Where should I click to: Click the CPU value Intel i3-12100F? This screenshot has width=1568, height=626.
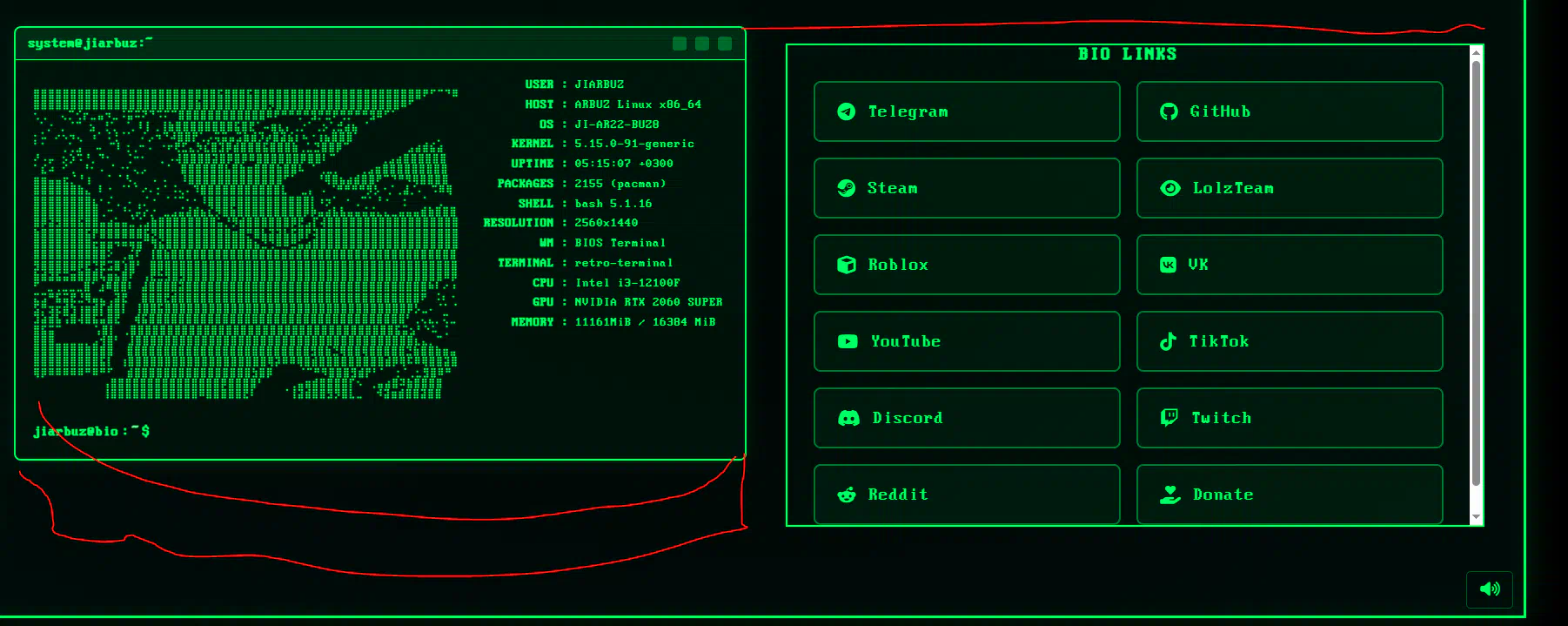627,283
